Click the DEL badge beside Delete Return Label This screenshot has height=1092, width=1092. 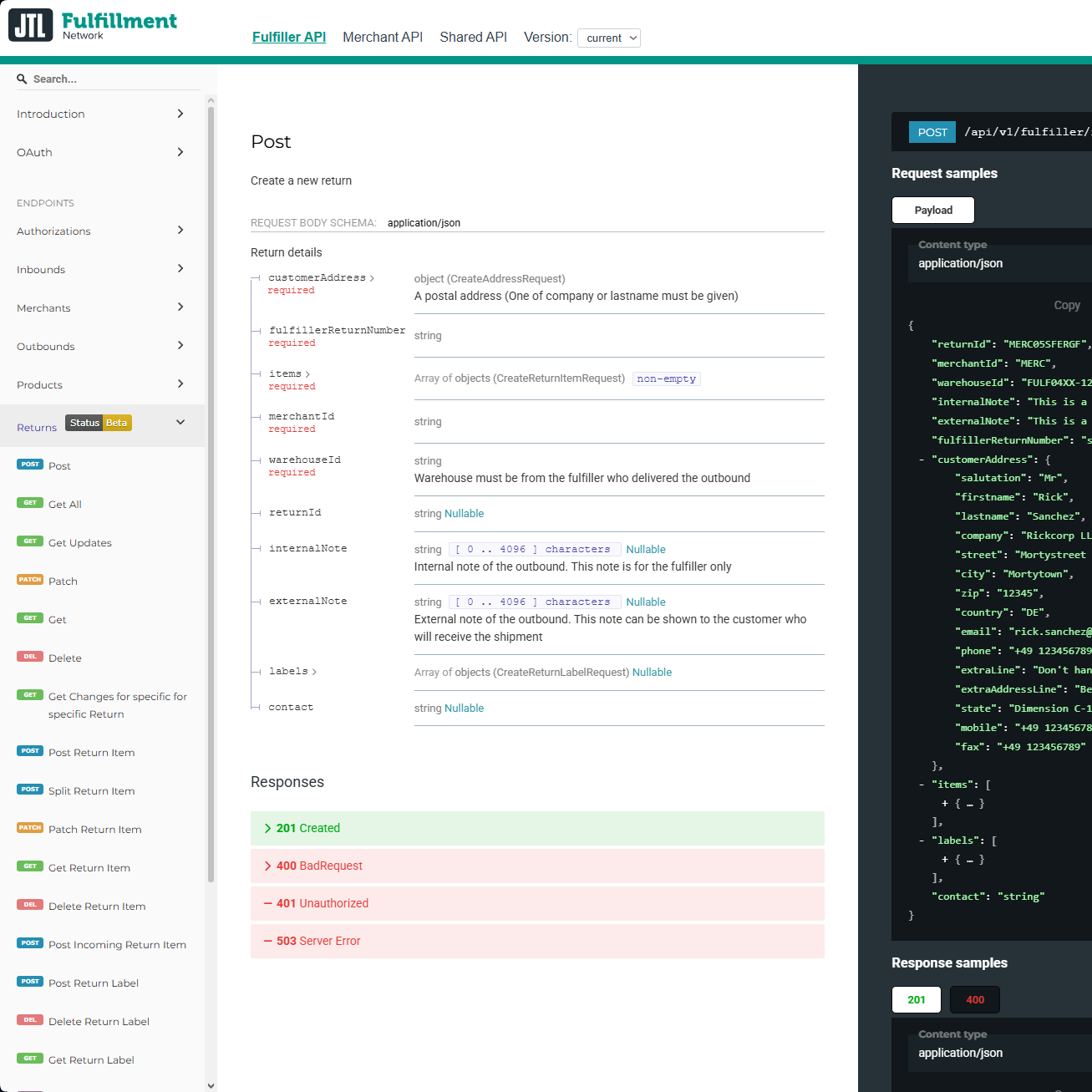click(x=30, y=1020)
